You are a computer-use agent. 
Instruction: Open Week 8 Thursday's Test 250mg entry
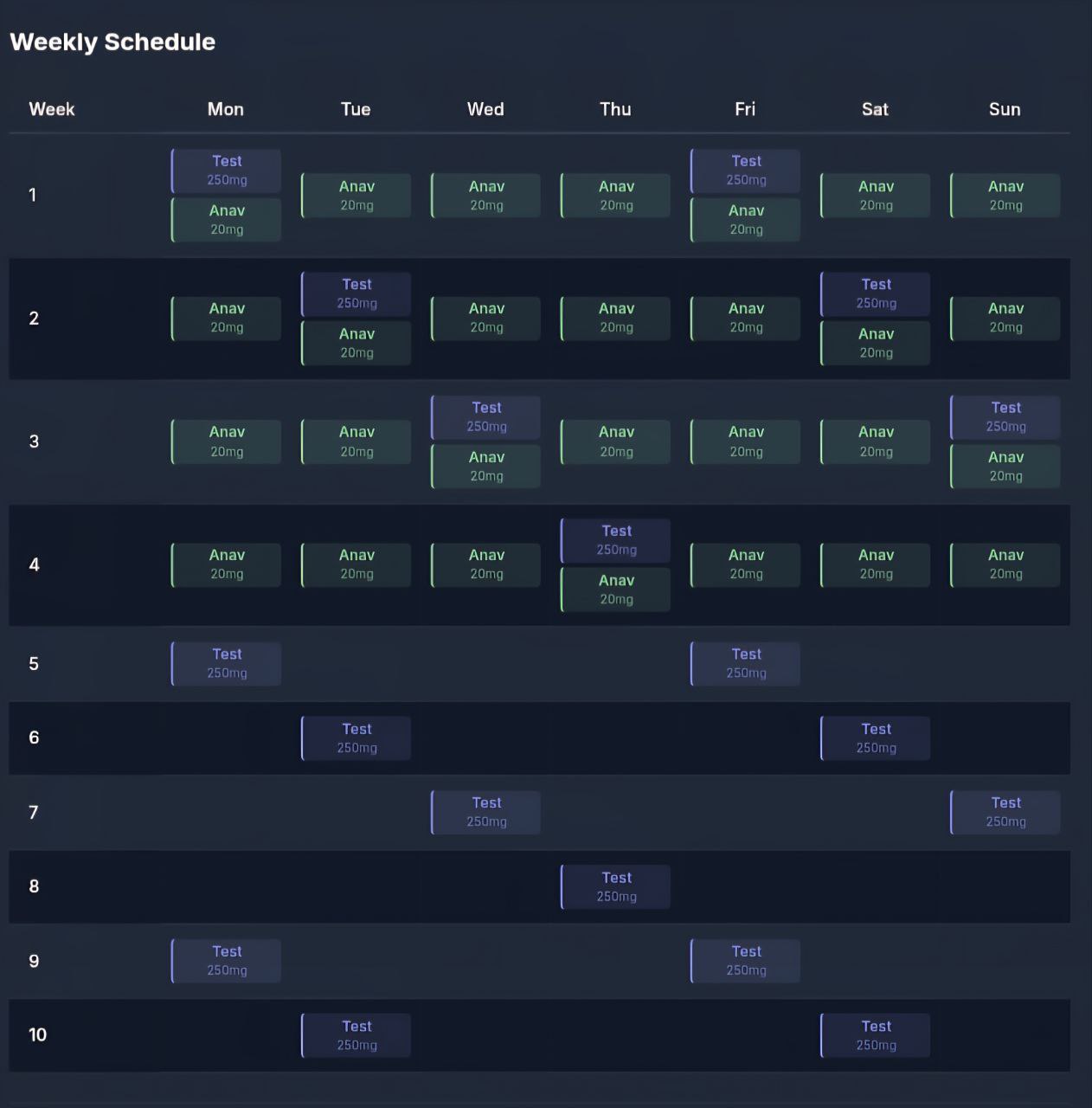[x=616, y=886]
